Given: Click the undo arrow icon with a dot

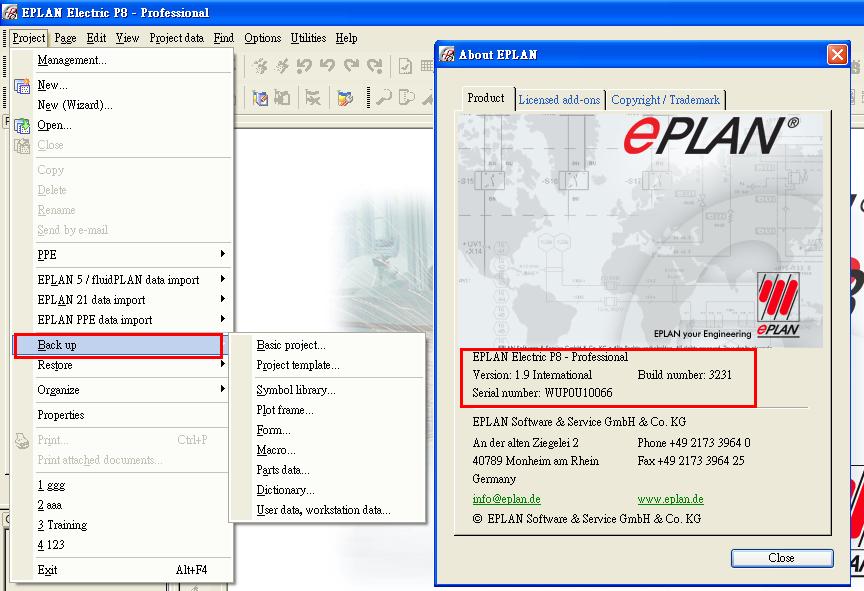Looking at the screenshot, I should (304, 66).
